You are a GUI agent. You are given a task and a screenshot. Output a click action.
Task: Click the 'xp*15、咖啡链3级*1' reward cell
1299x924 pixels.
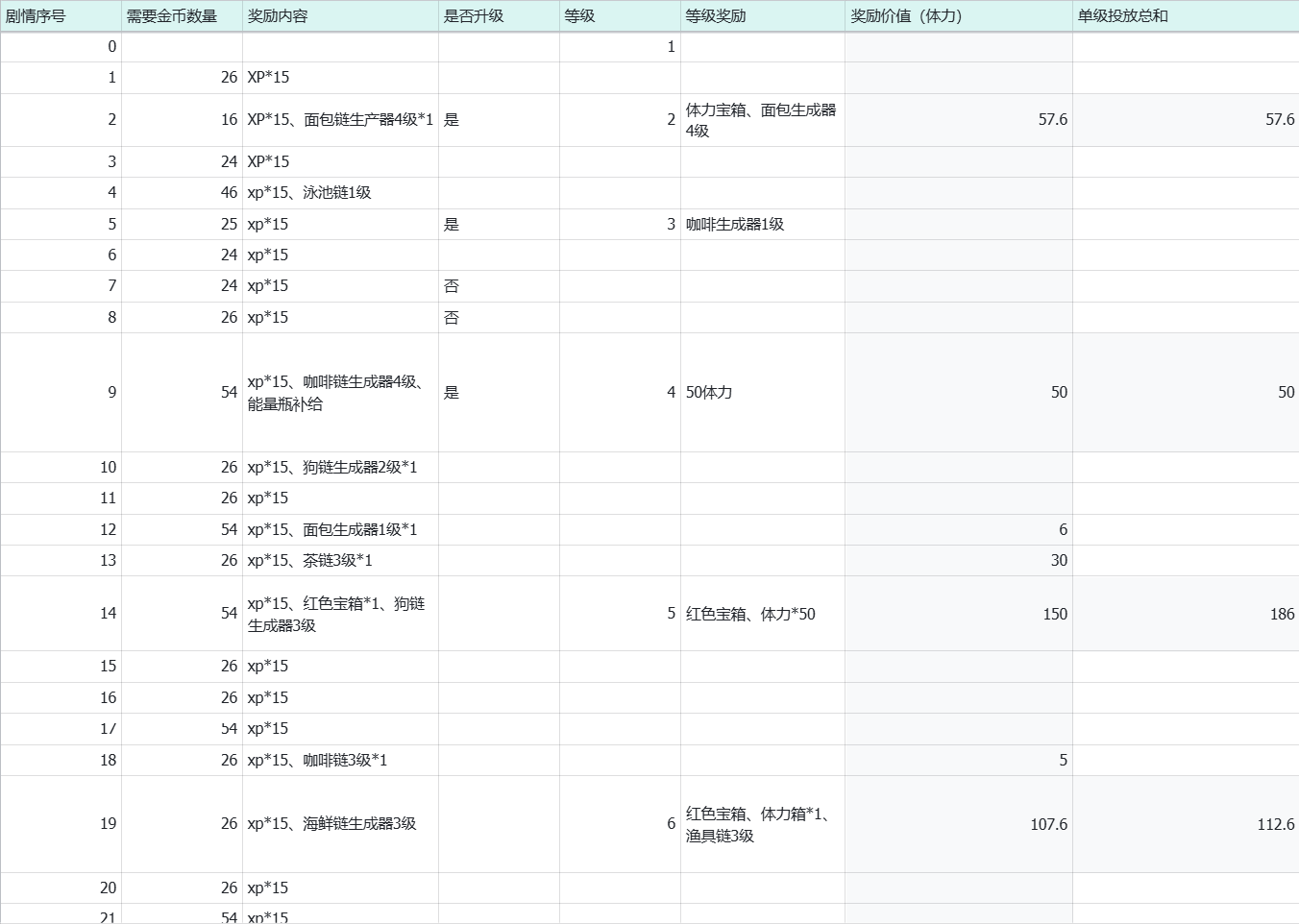340,761
